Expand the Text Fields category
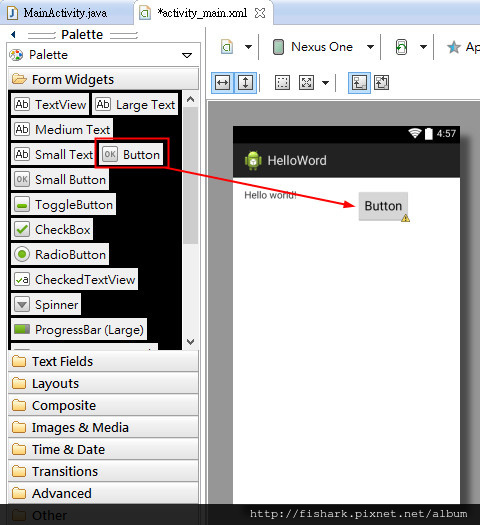Screen dimensions: 480x525 [x=103, y=362]
